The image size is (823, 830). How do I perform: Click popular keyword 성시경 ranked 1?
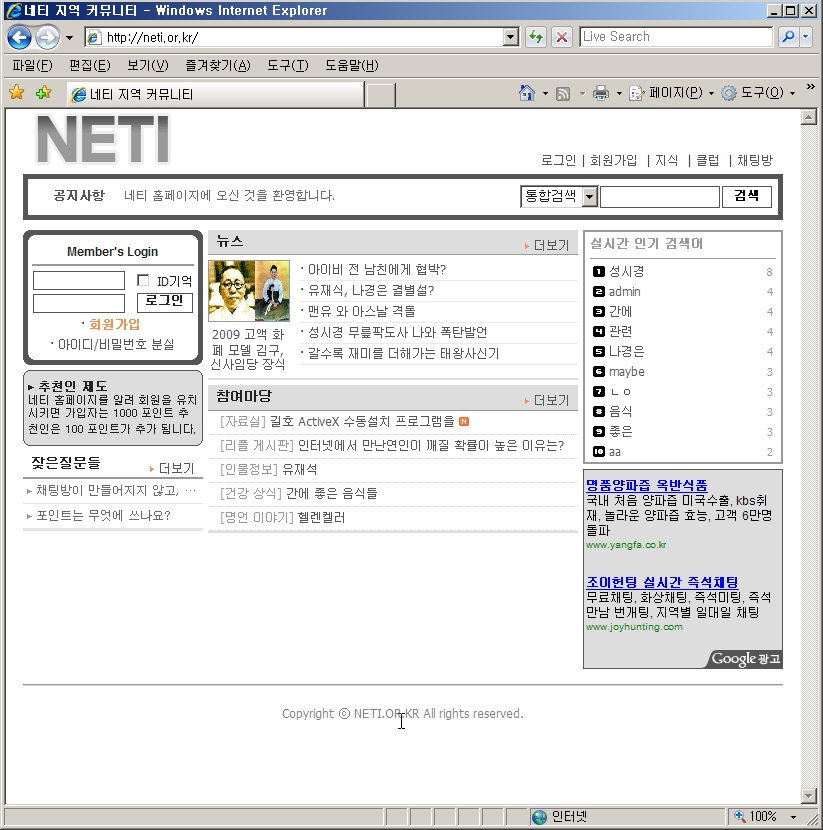point(627,272)
